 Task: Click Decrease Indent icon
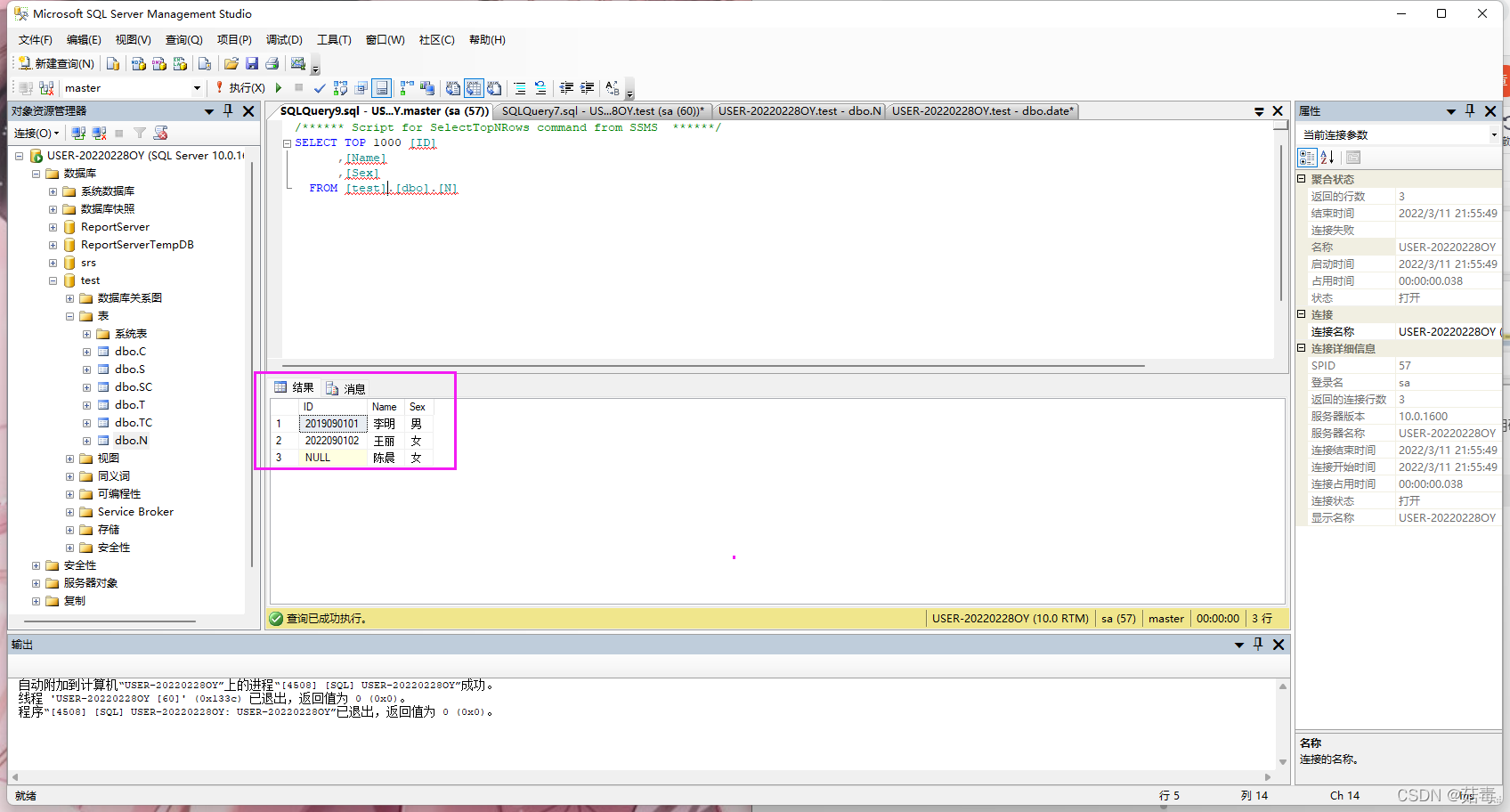point(566,88)
